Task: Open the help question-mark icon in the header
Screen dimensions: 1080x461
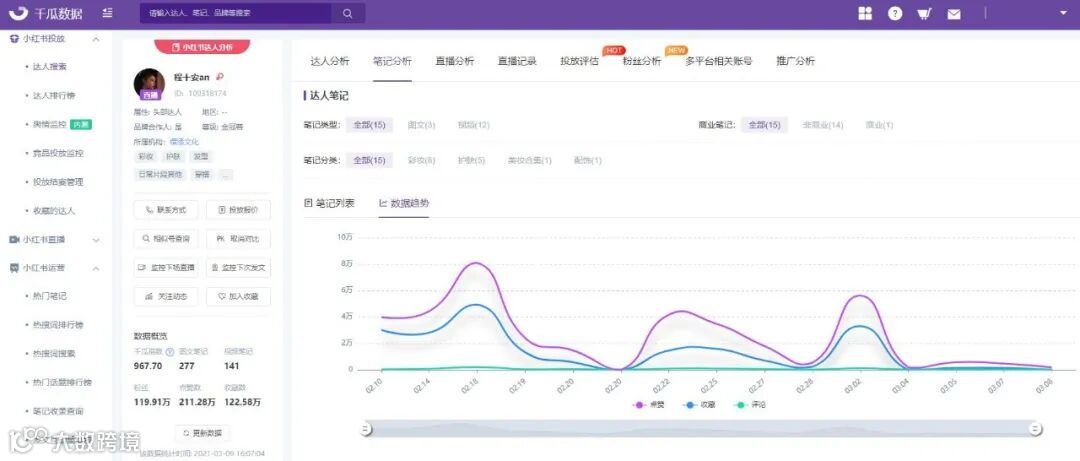Action: point(895,13)
